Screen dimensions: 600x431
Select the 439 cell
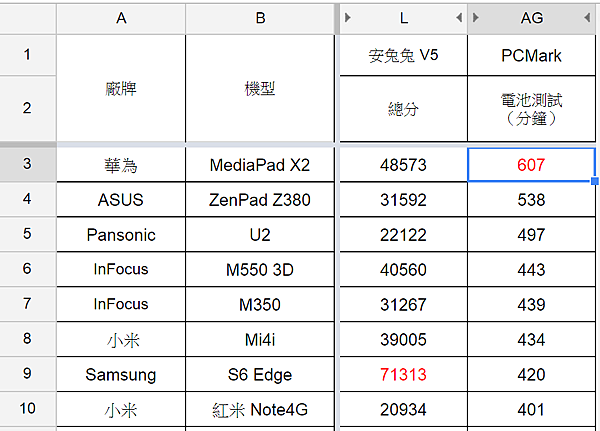tap(532, 305)
